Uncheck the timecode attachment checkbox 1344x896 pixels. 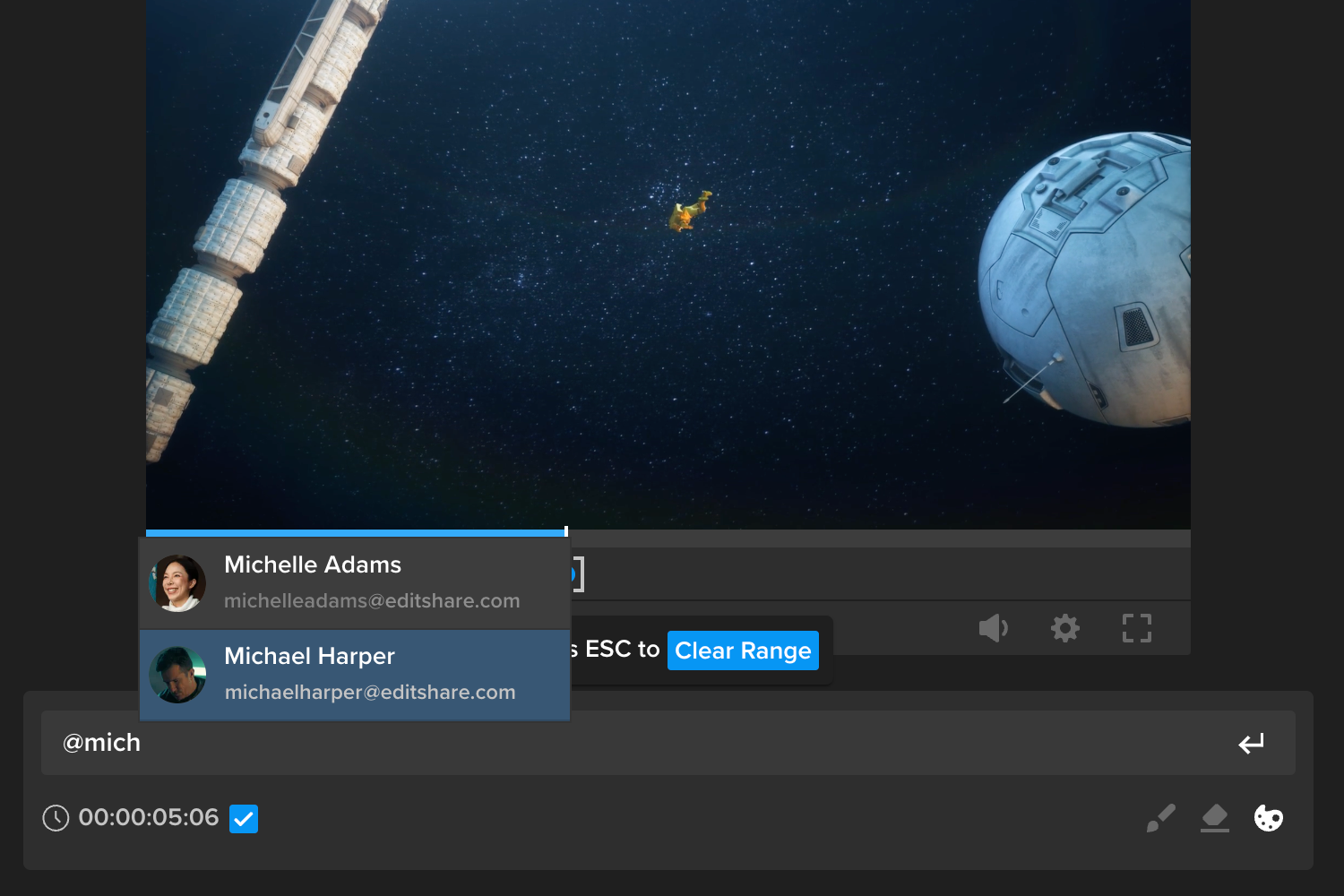(x=243, y=818)
